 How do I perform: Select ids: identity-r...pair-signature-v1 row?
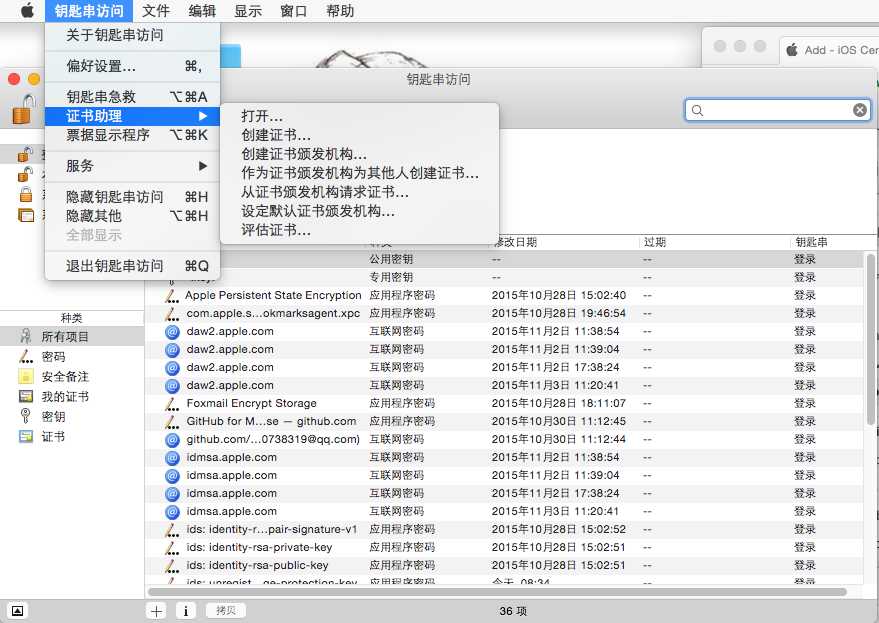(505, 529)
